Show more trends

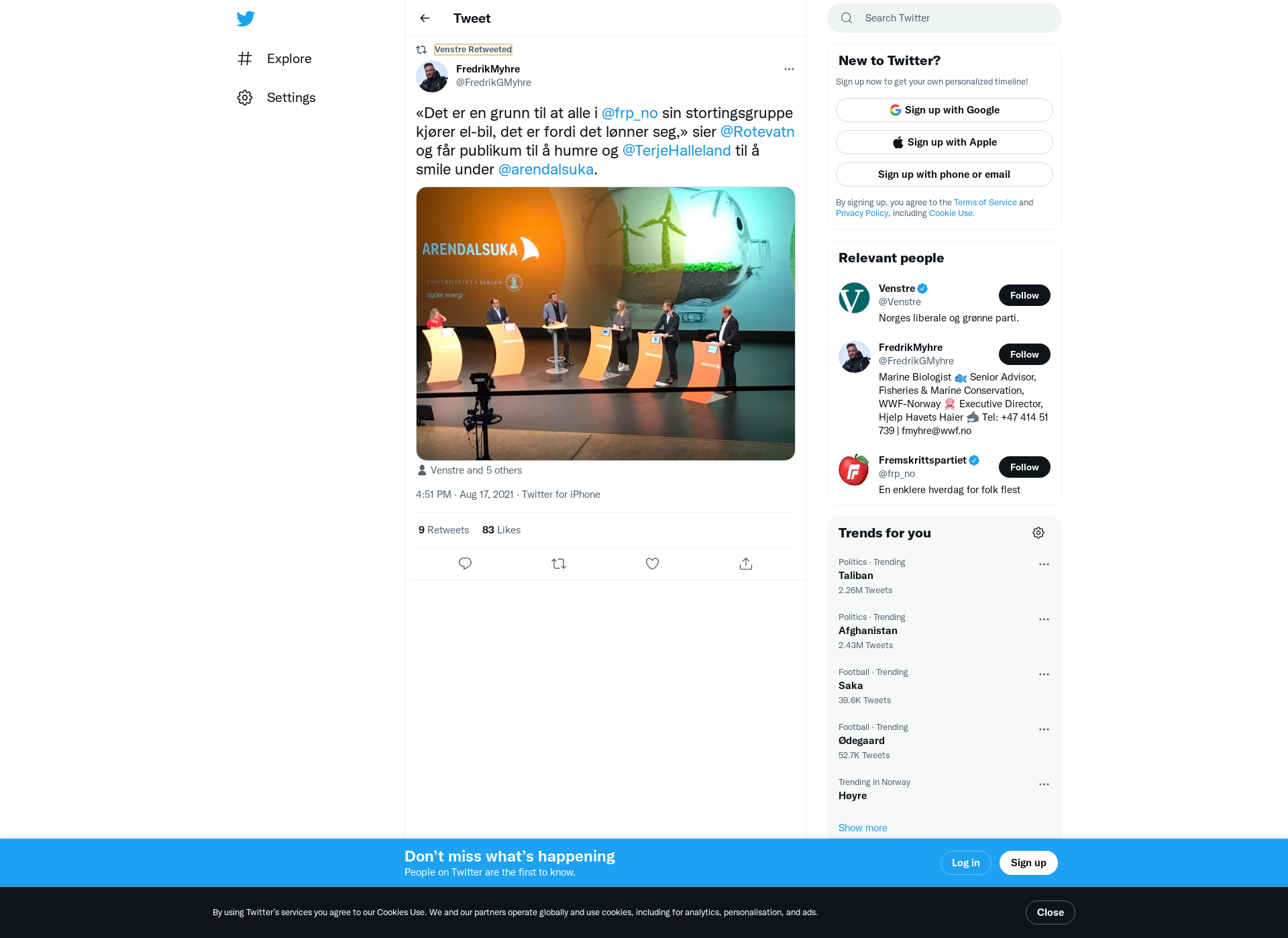tap(863, 828)
